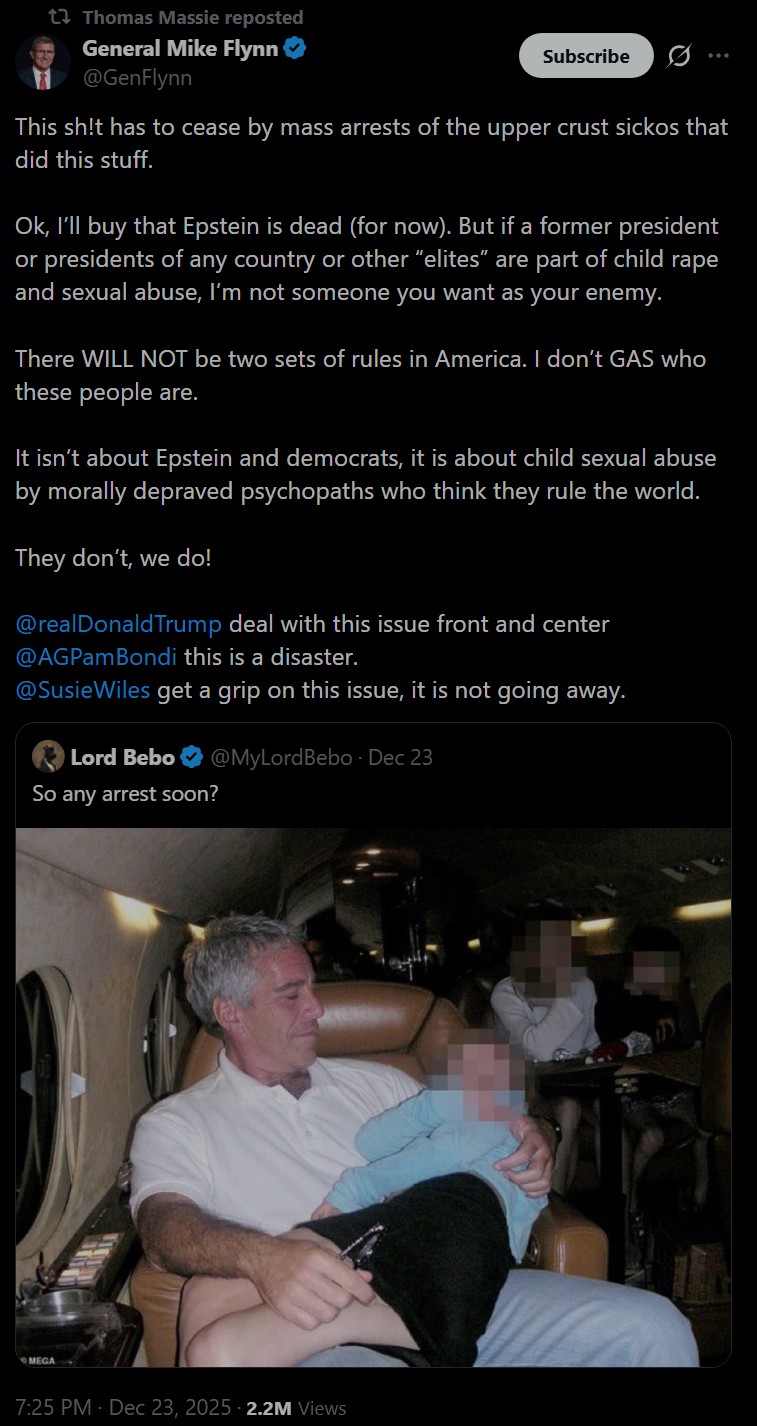Click the quoted post's Dec 23 date
Viewport: 757px width, 1426px height.
(400, 757)
